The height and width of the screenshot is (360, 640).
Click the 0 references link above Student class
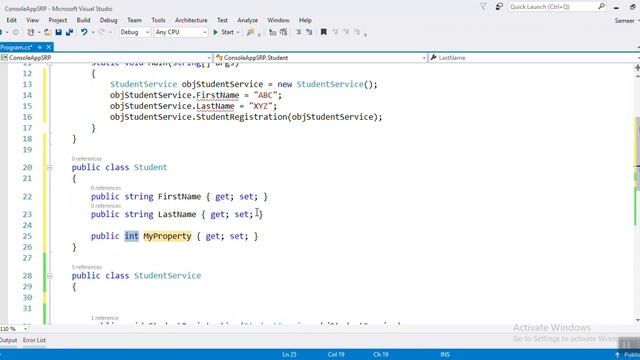coord(87,159)
